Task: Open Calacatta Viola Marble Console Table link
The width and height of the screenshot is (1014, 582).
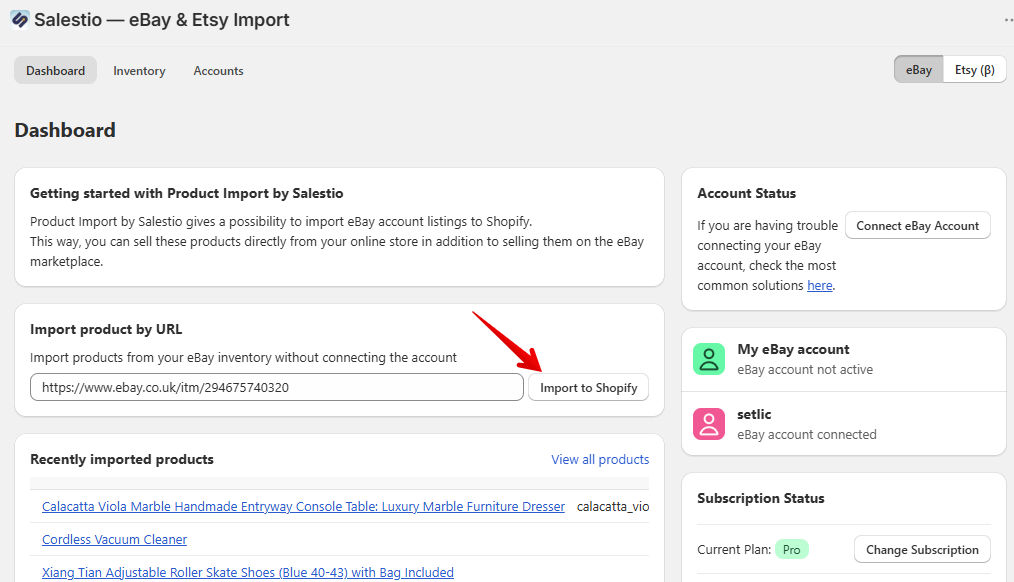Action: (x=303, y=506)
